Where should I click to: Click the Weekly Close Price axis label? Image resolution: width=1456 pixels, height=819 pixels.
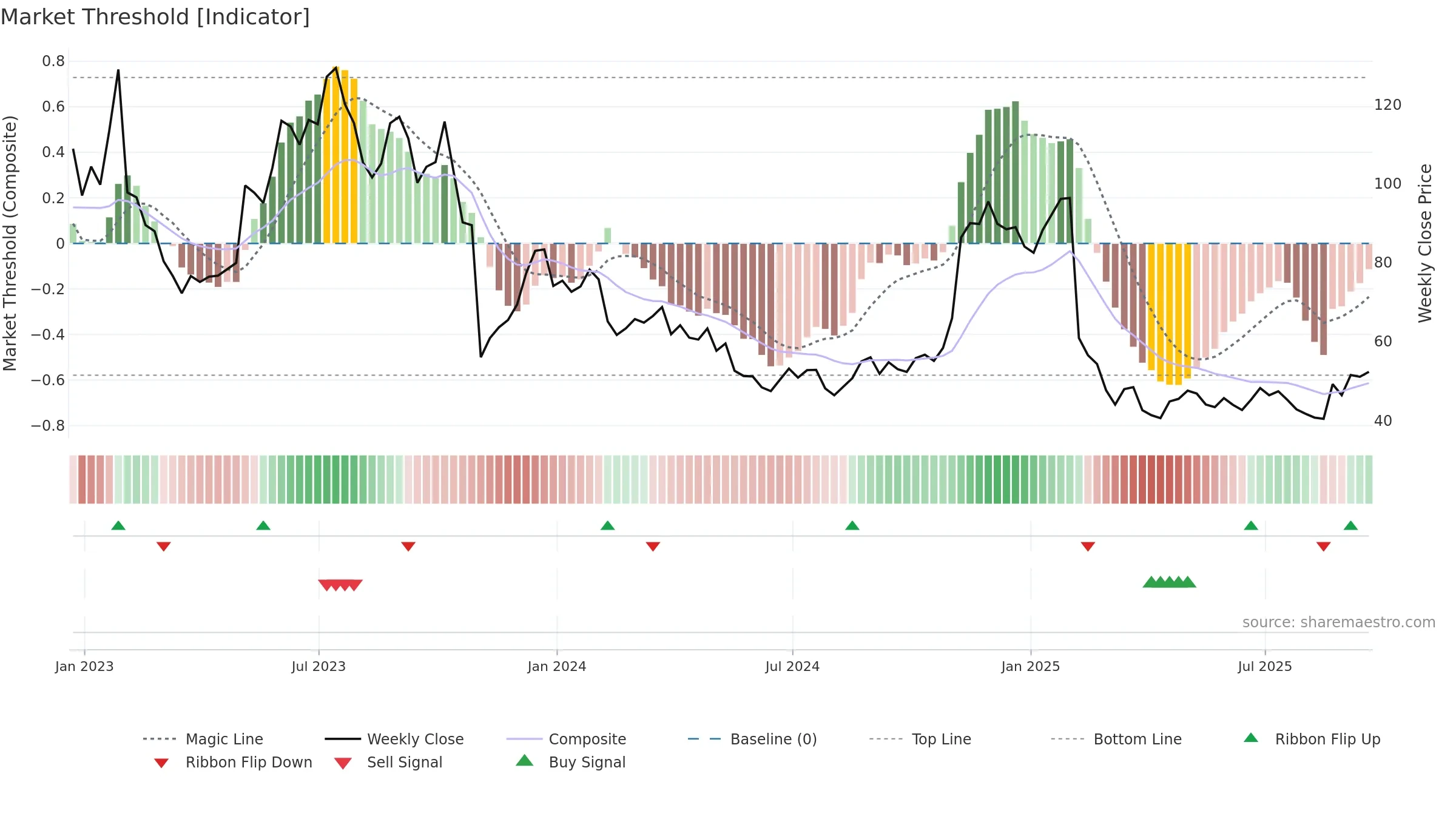(x=1425, y=243)
